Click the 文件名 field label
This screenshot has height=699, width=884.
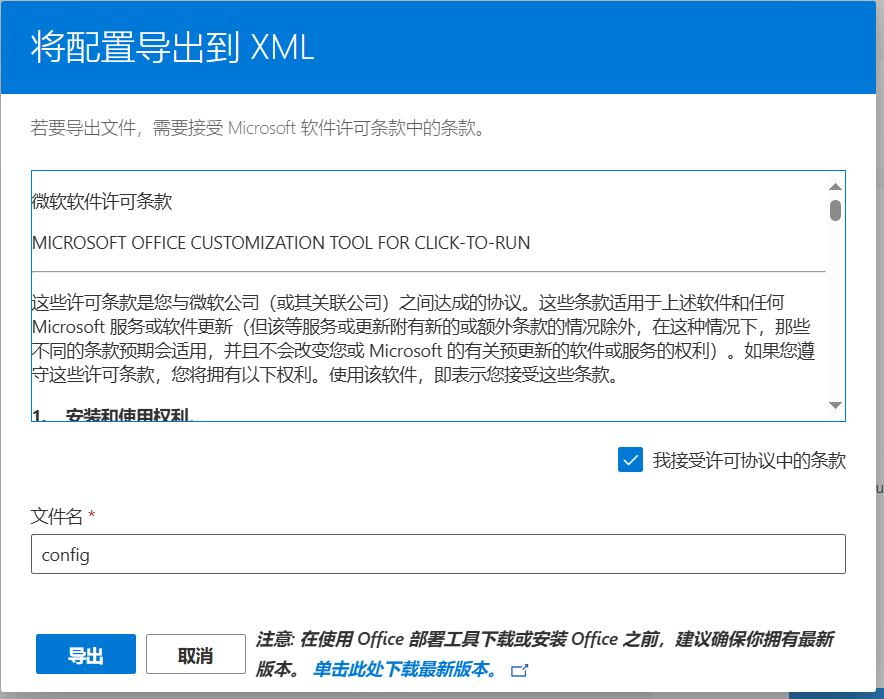tap(56, 516)
